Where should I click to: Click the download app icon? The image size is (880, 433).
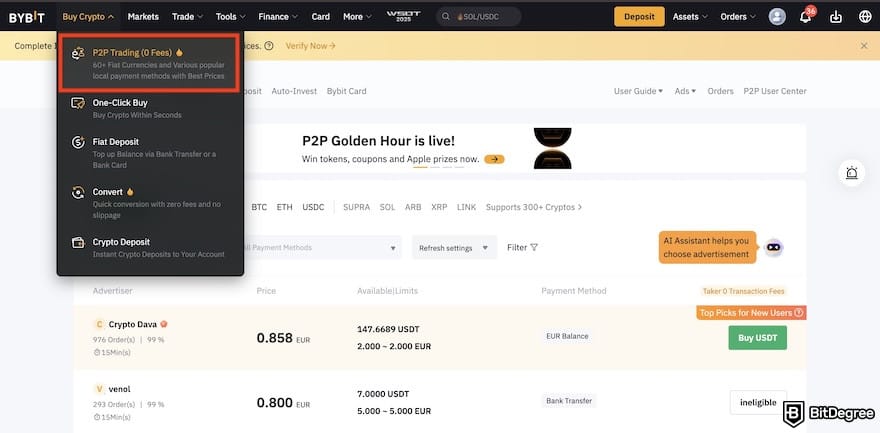[836, 17]
